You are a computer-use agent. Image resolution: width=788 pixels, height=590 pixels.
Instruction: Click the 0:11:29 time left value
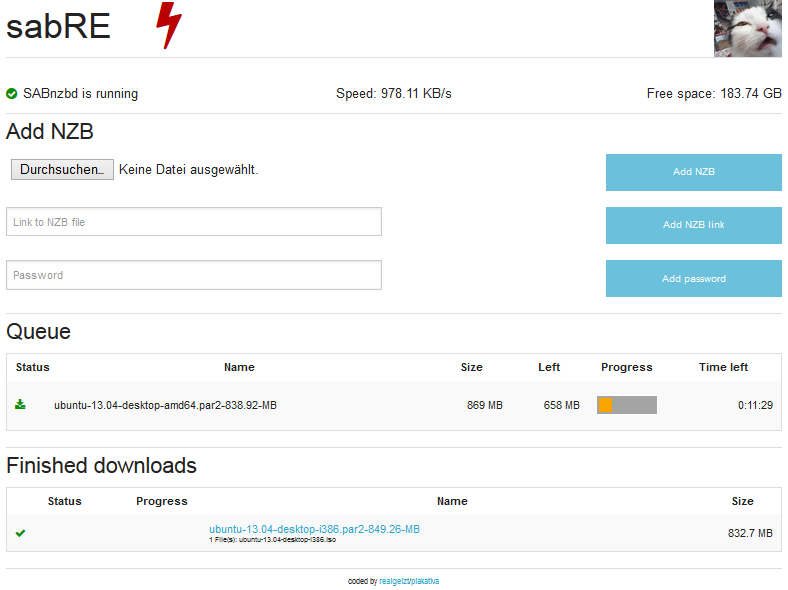click(x=755, y=405)
